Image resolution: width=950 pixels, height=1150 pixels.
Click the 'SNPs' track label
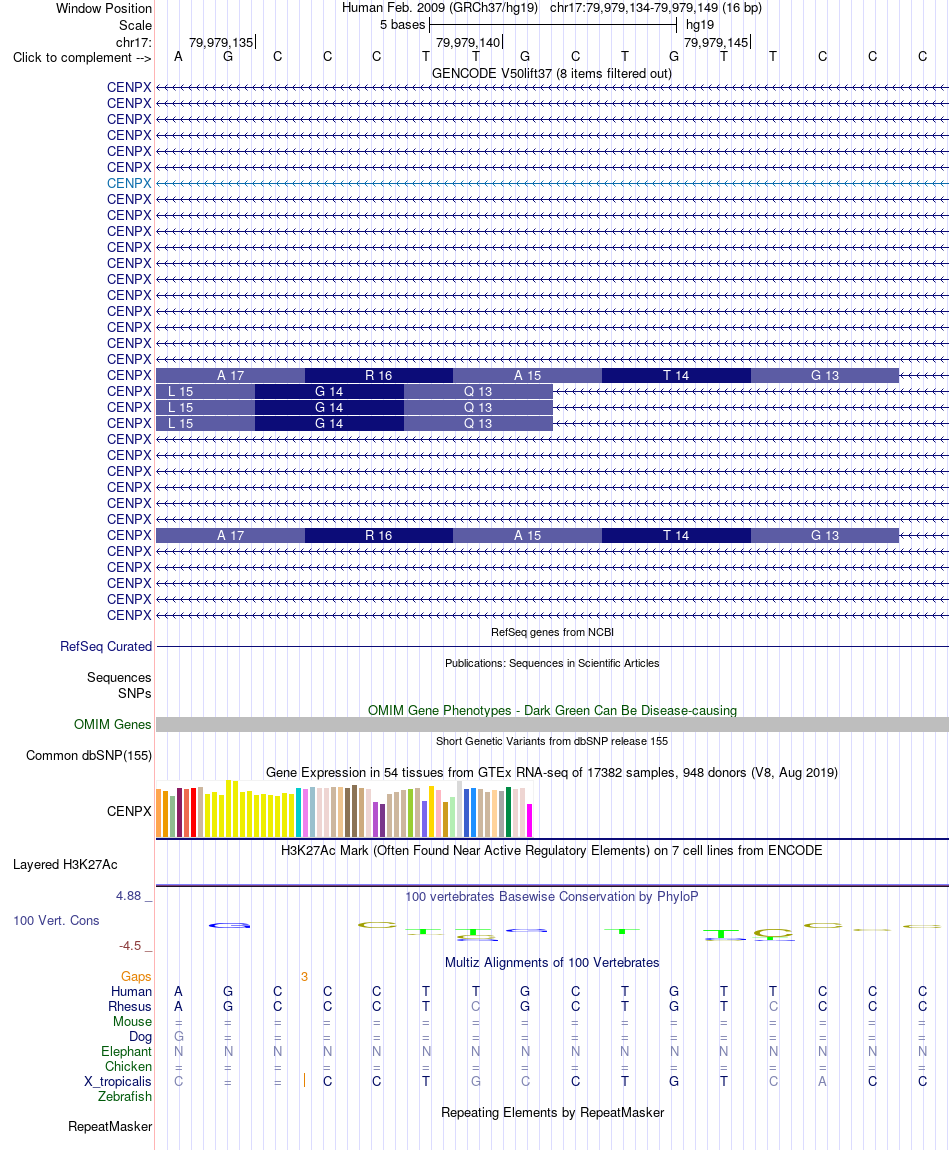(135, 693)
